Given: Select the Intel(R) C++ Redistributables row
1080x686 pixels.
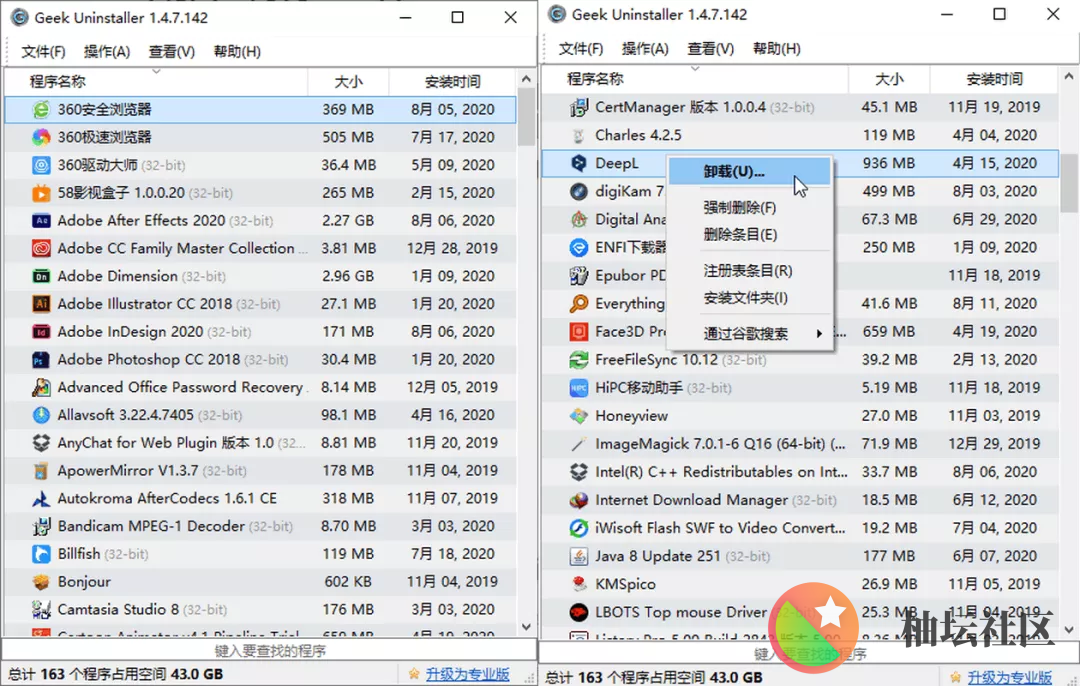Looking at the screenshot, I should pyautogui.click(x=800, y=472).
